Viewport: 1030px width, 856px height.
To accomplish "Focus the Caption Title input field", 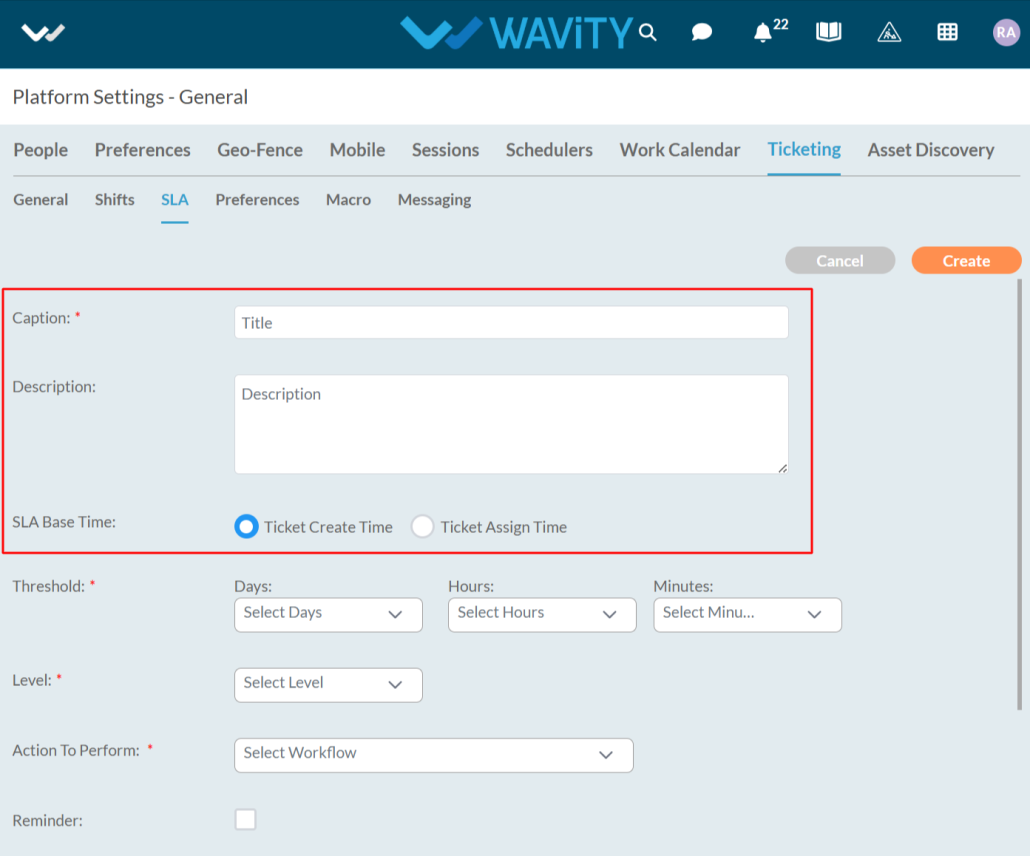I will pos(511,323).
